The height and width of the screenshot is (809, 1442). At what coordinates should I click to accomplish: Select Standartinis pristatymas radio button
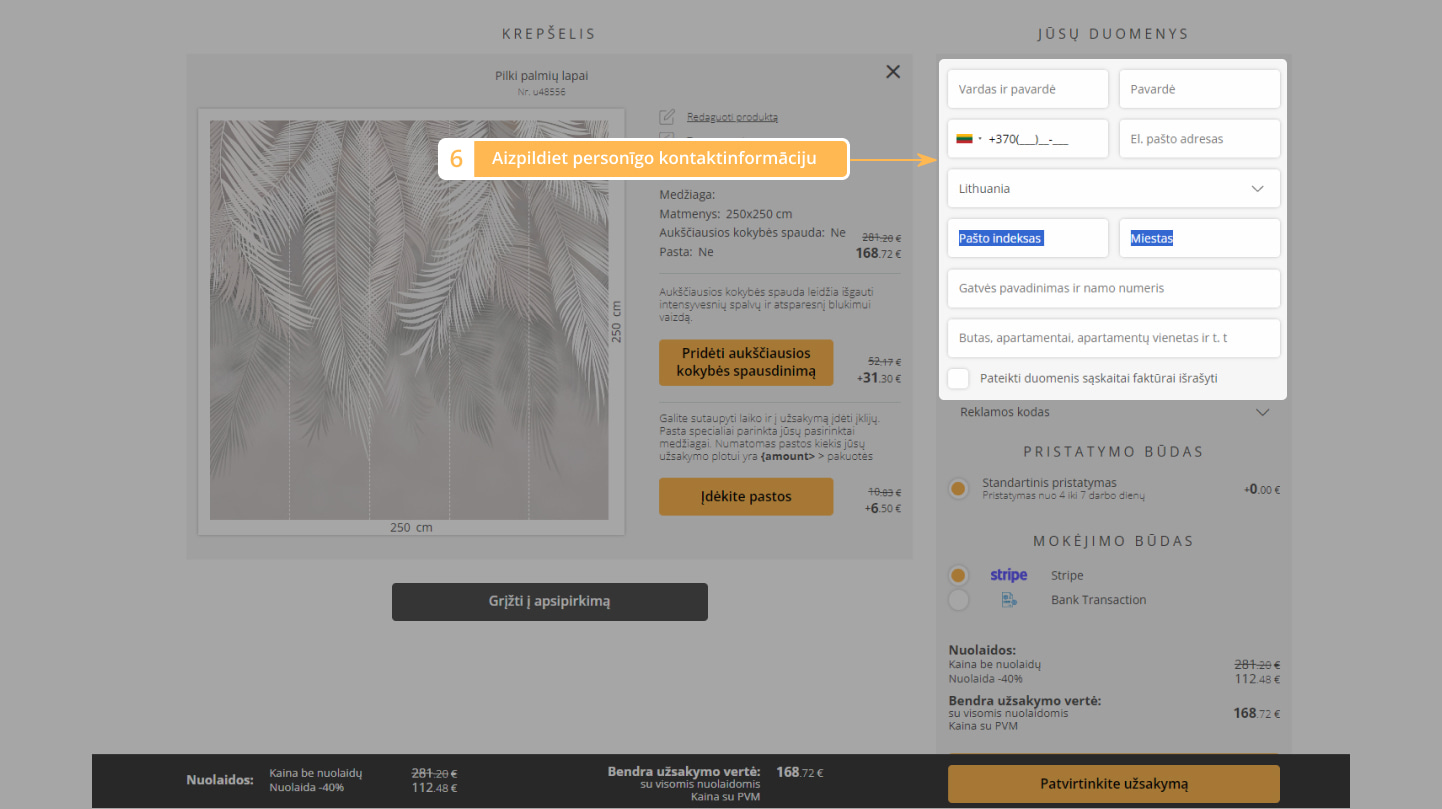[x=959, y=489]
